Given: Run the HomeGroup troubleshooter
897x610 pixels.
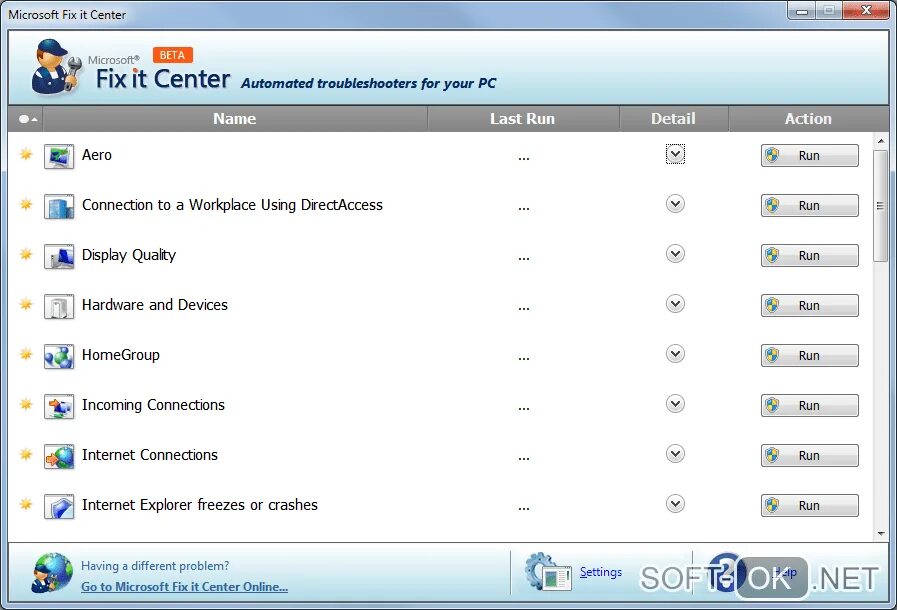Looking at the screenshot, I should coord(809,355).
